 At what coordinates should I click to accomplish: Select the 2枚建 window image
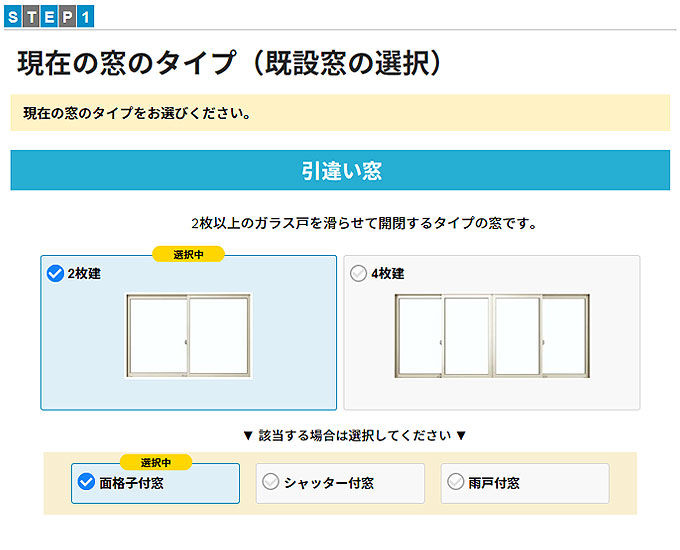[x=188, y=336]
